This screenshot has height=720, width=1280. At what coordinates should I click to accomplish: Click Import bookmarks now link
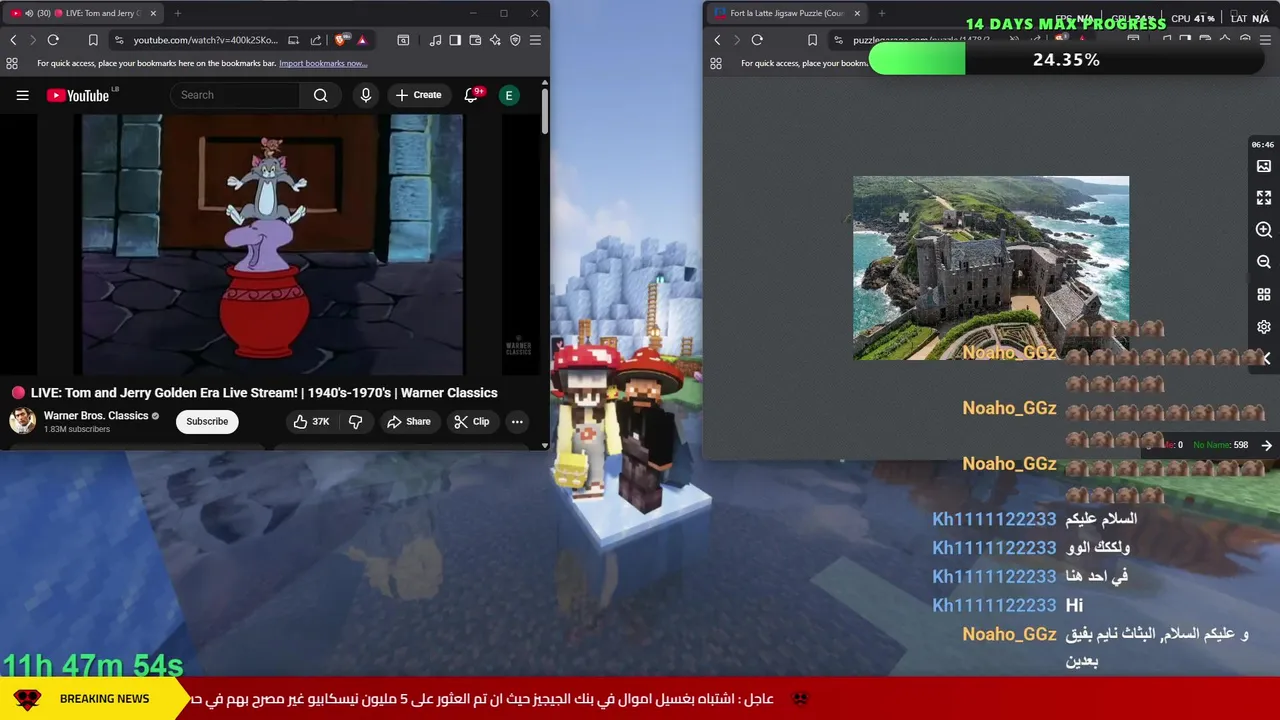point(323,63)
